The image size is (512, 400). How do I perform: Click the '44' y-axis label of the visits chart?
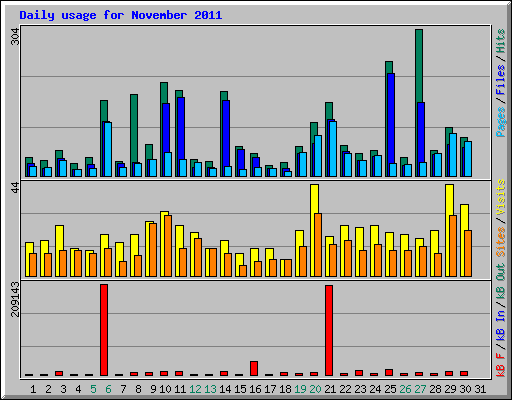click(15, 189)
